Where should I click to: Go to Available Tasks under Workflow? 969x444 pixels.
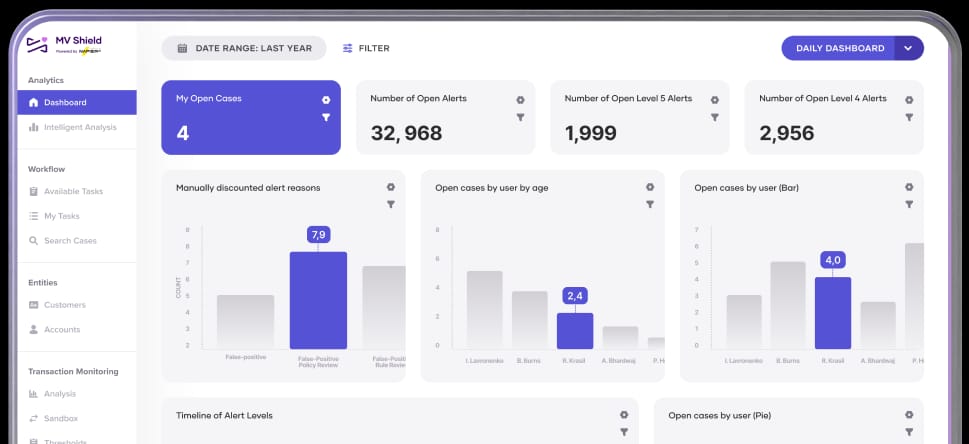[x=73, y=191]
